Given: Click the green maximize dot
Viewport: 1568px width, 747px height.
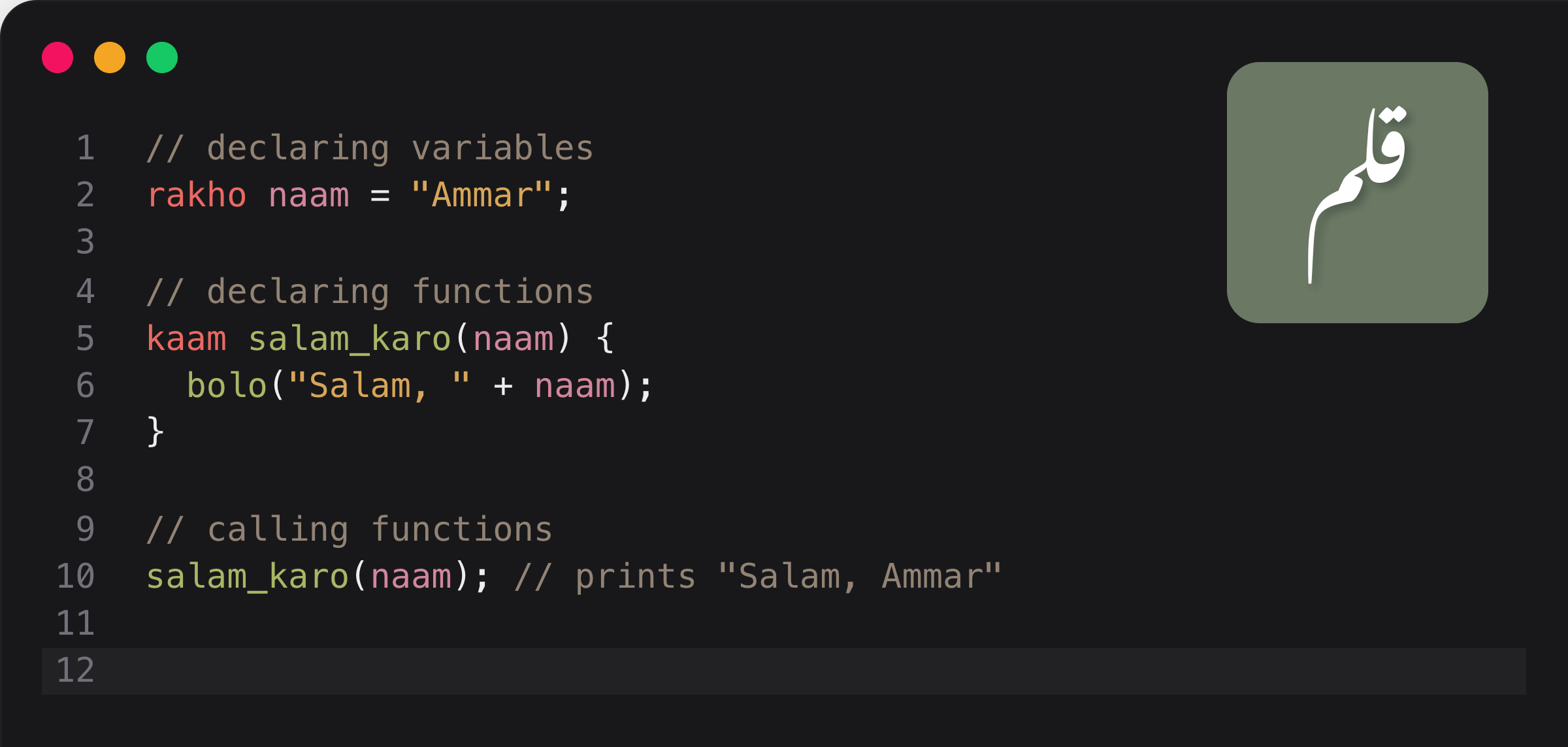Looking at the screenshot, I should coord(162,57).
